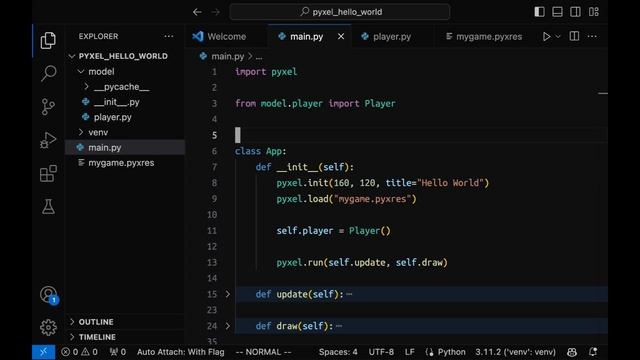
Task: Open the Source Control view
Action: (48, 107)
